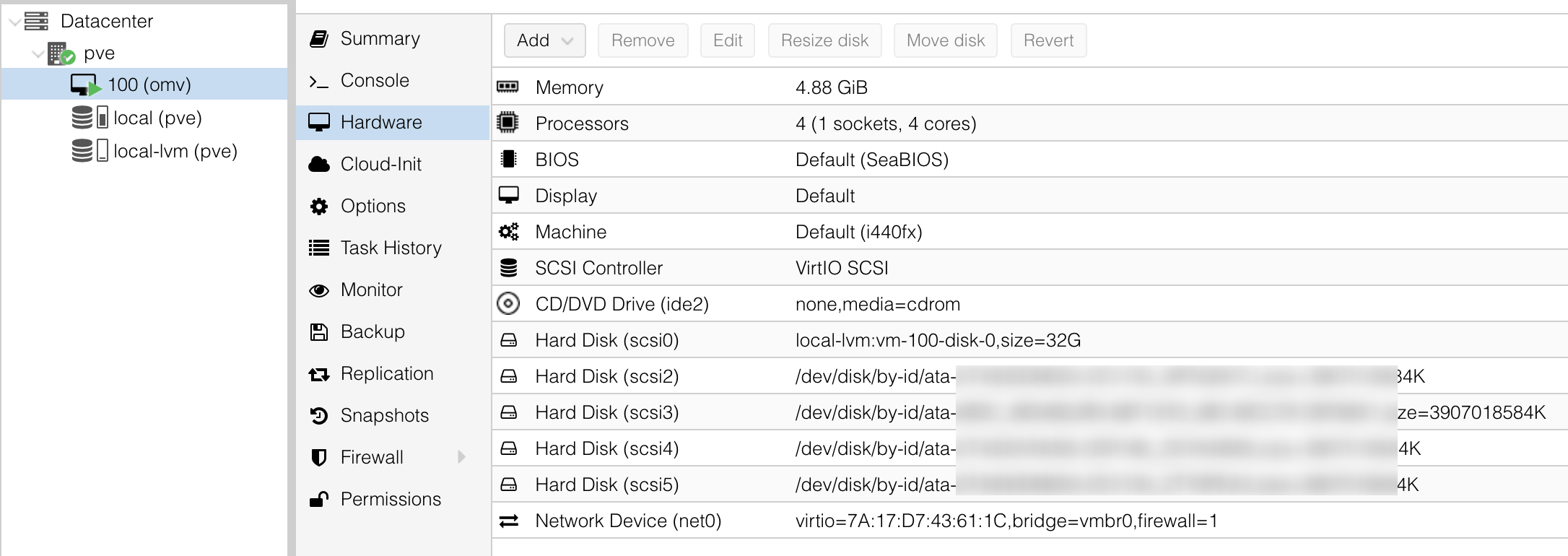Select VM 100 (omv) in tree

click(x=152, y=84)
